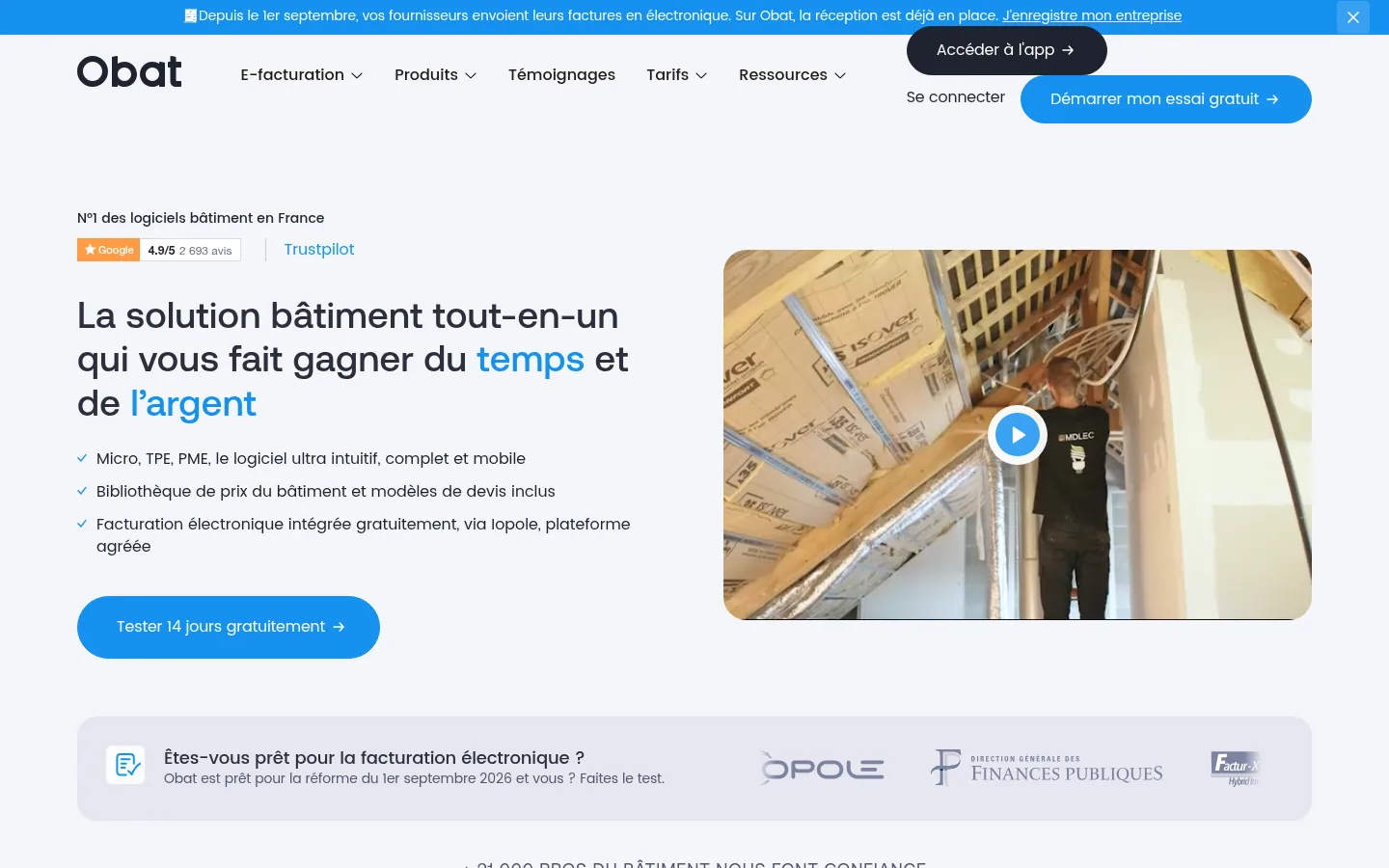
Task: Close the top announcement banner
Action: (x=1352, y=17)
